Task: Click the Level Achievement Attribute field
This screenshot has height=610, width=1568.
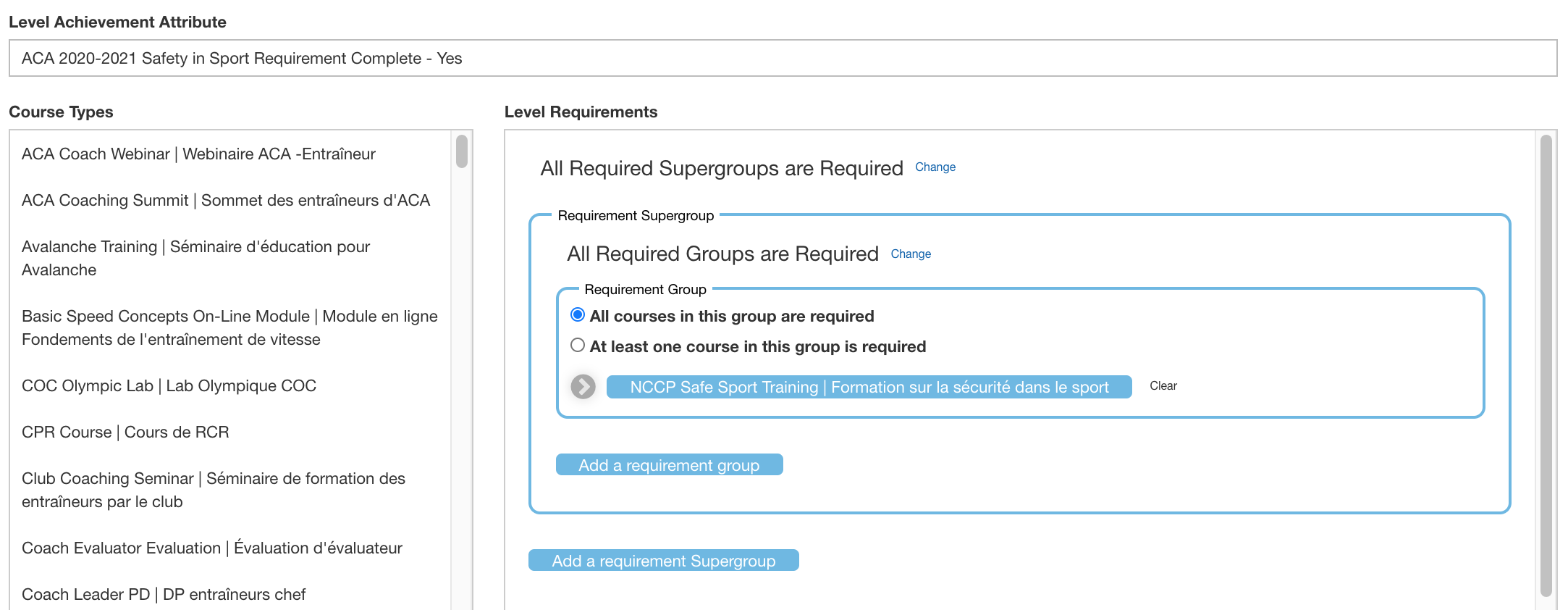Action: [782, 58]
